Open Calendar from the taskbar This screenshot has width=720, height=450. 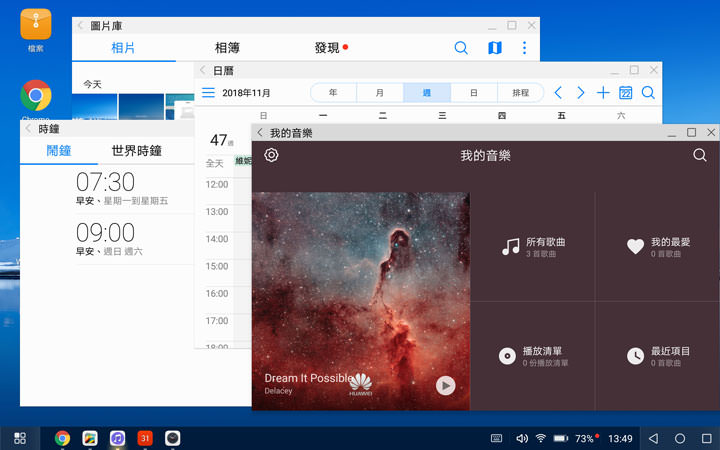point(145,438)
